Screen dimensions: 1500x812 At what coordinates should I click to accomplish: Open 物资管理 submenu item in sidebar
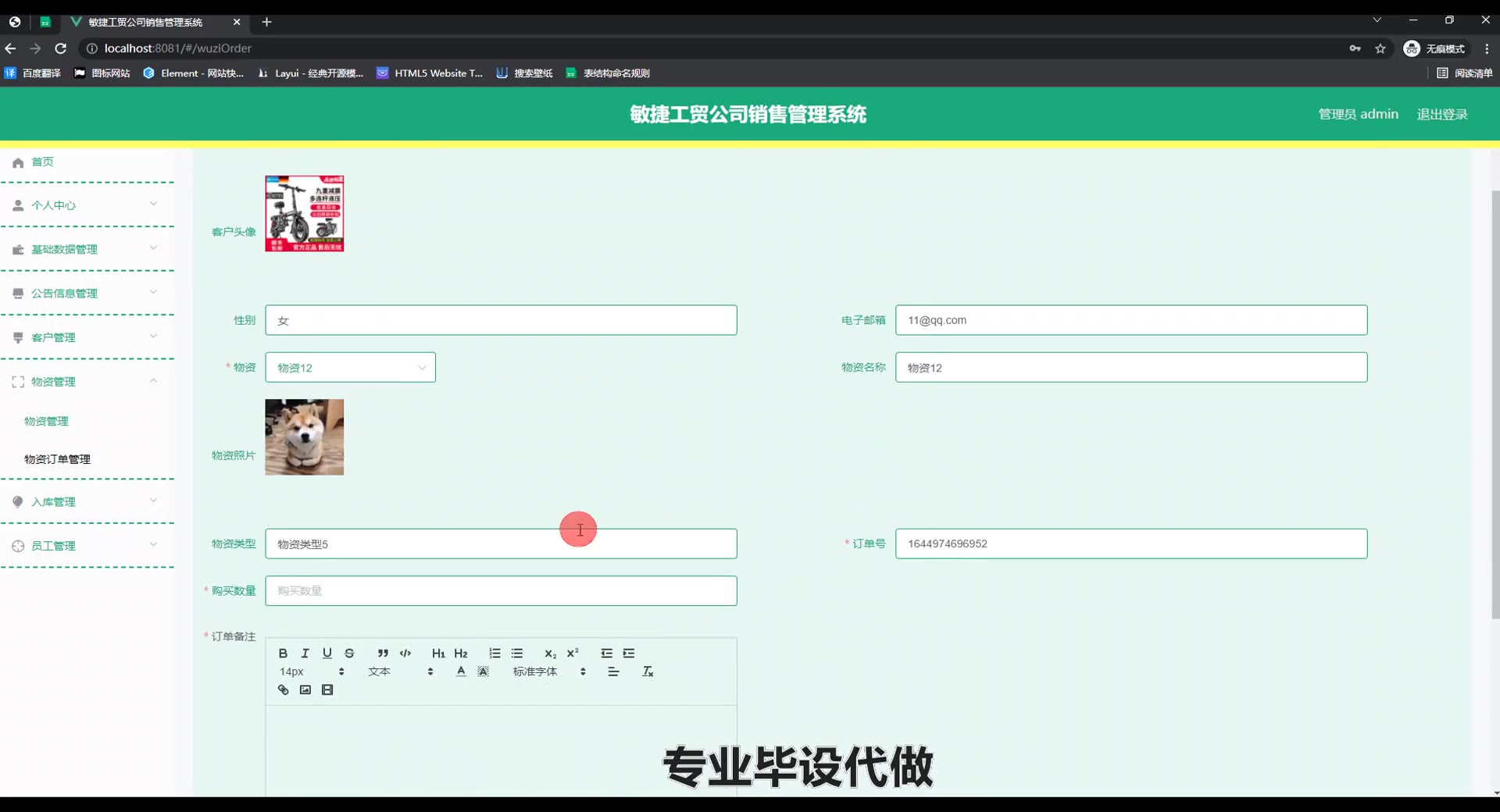(x=46, y=422)
